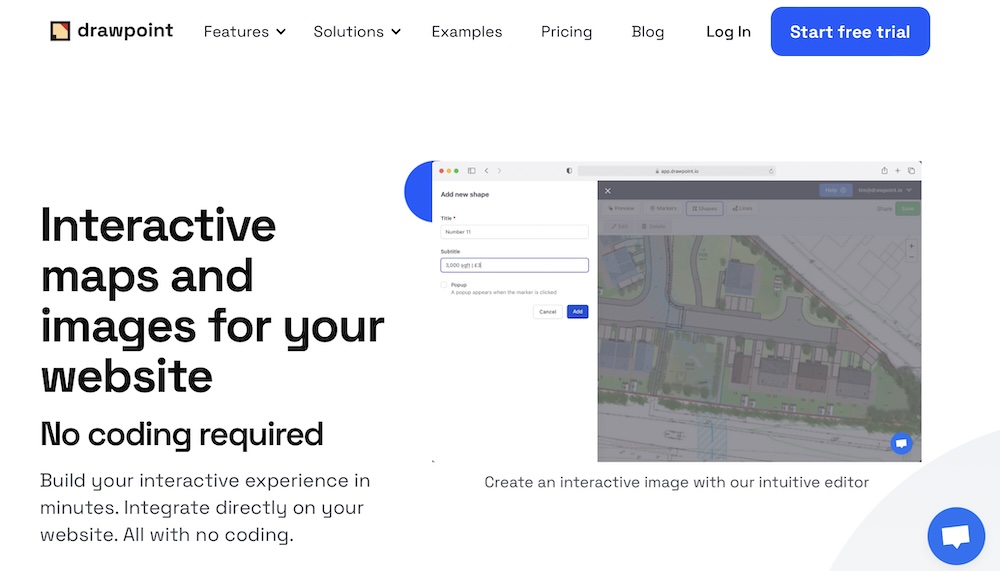Click the tab overview icon in demo browser

911,170
